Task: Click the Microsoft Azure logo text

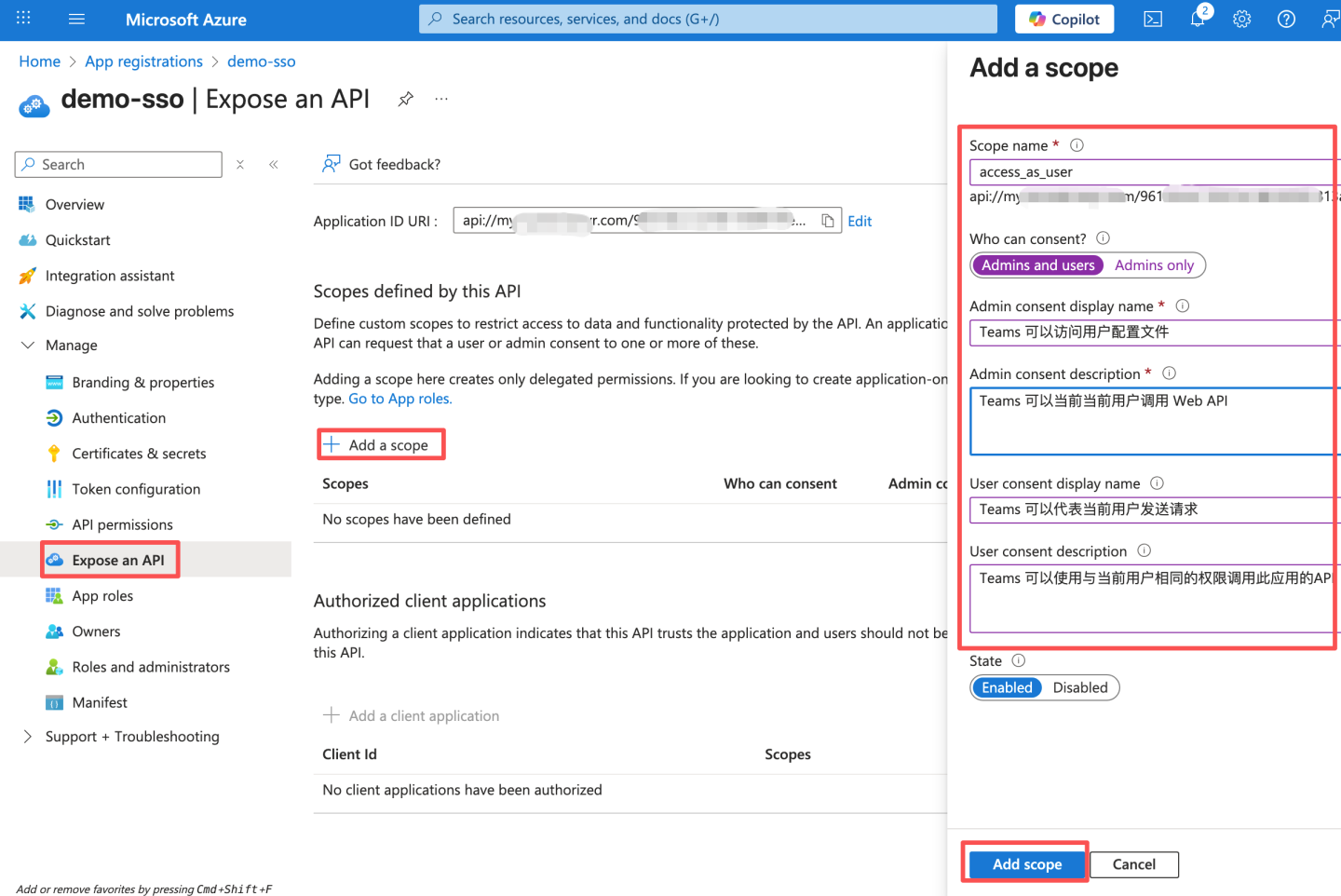Action: [x=186, y=19]
